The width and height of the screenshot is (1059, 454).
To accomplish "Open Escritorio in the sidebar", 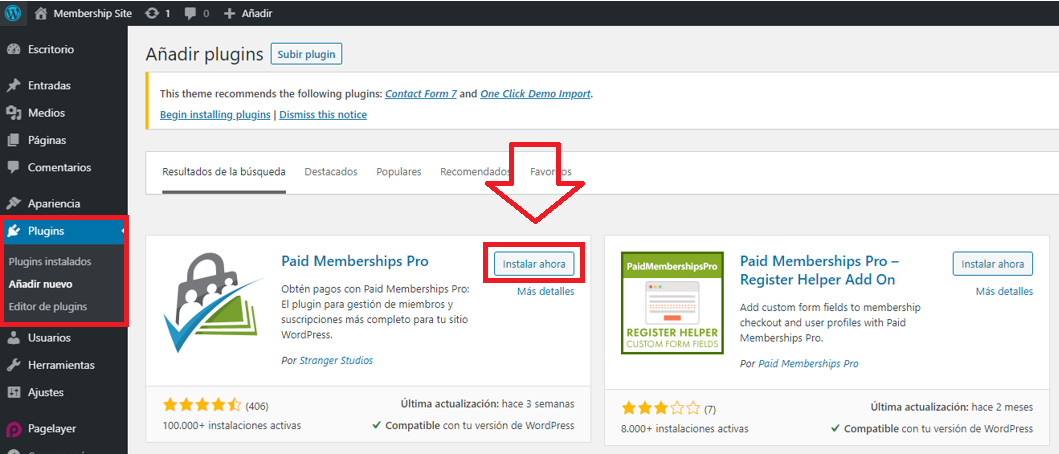I will tap(50, 49).
